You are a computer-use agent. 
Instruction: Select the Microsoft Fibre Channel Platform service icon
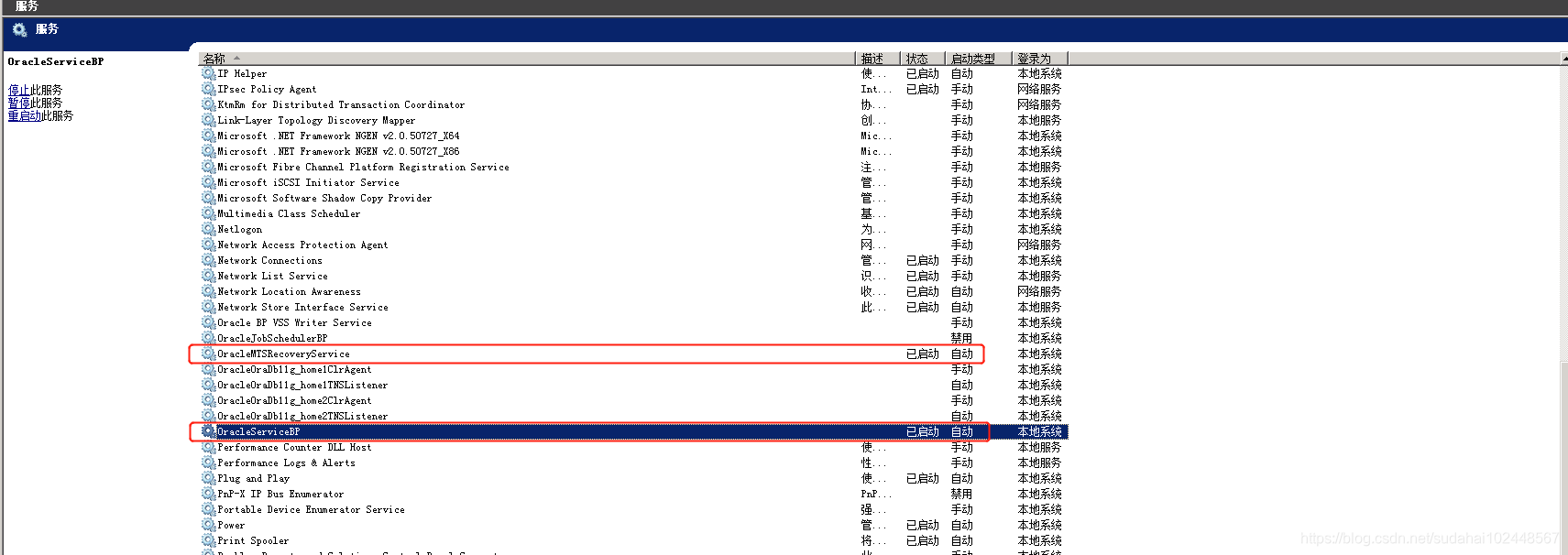[209, 167]
